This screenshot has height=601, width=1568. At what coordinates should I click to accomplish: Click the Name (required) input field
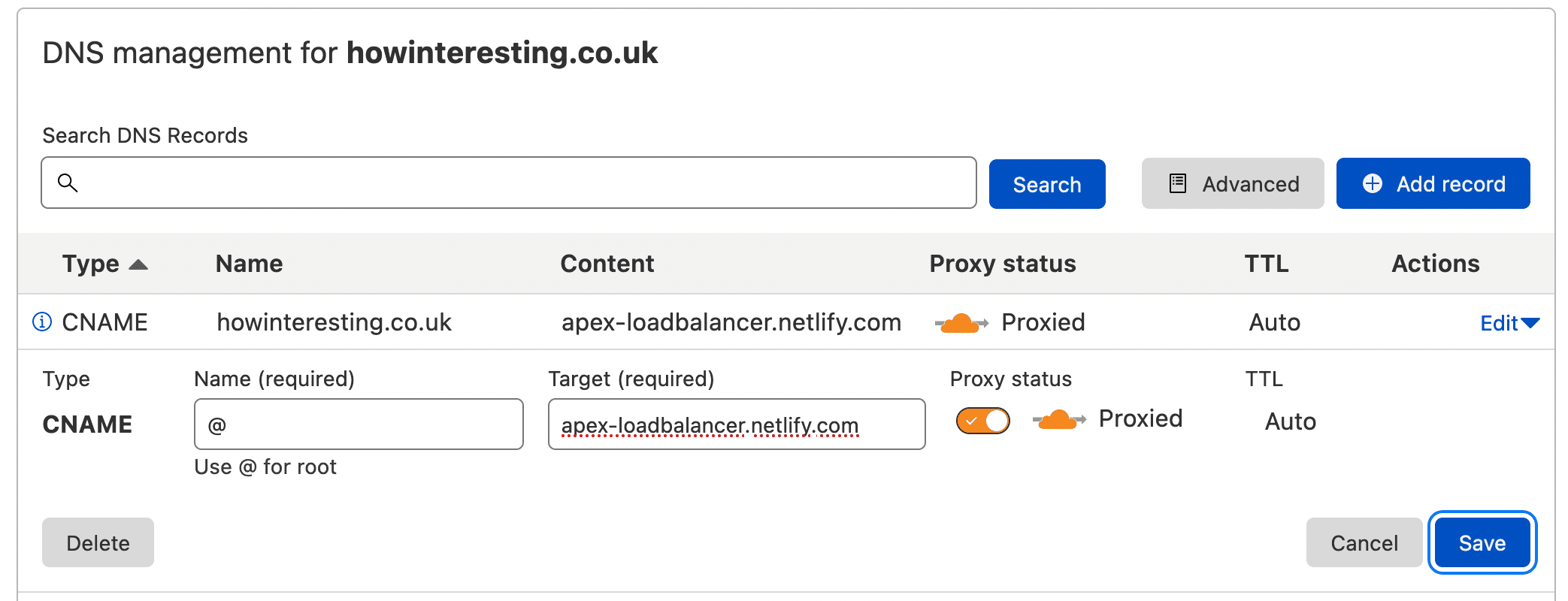[x=359, y=424]
